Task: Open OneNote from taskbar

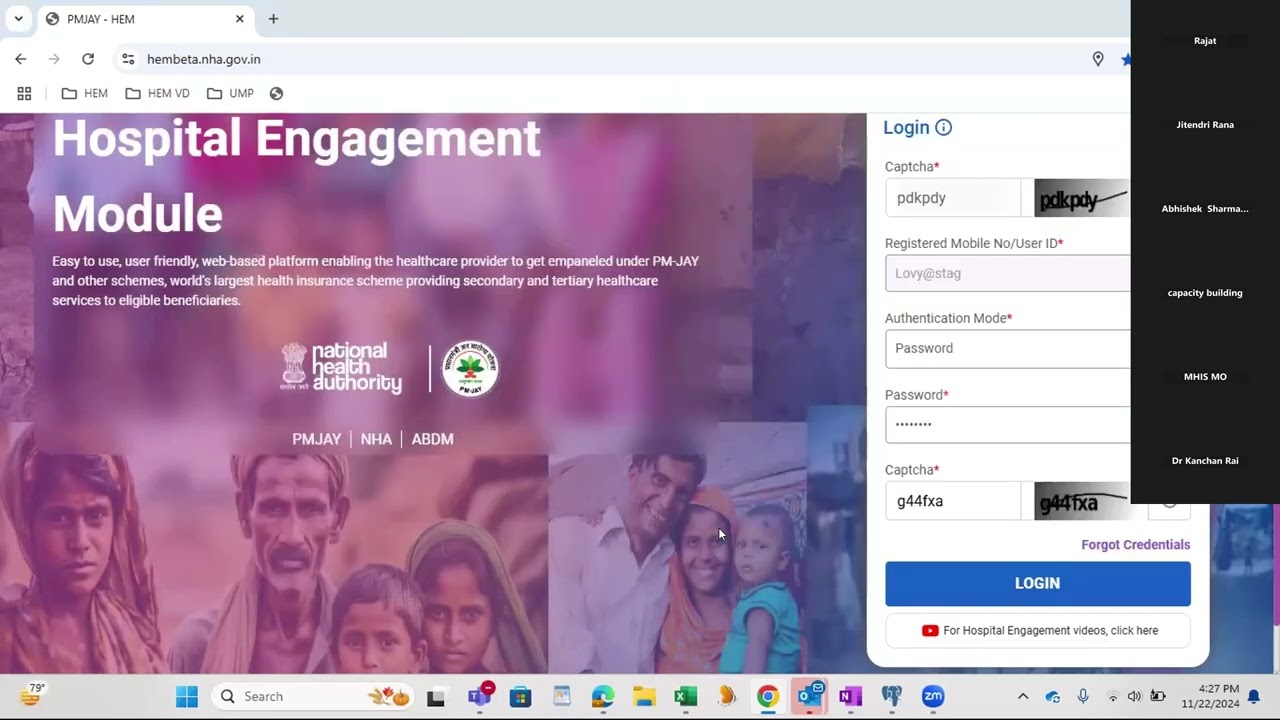Action: pos(851,697)
